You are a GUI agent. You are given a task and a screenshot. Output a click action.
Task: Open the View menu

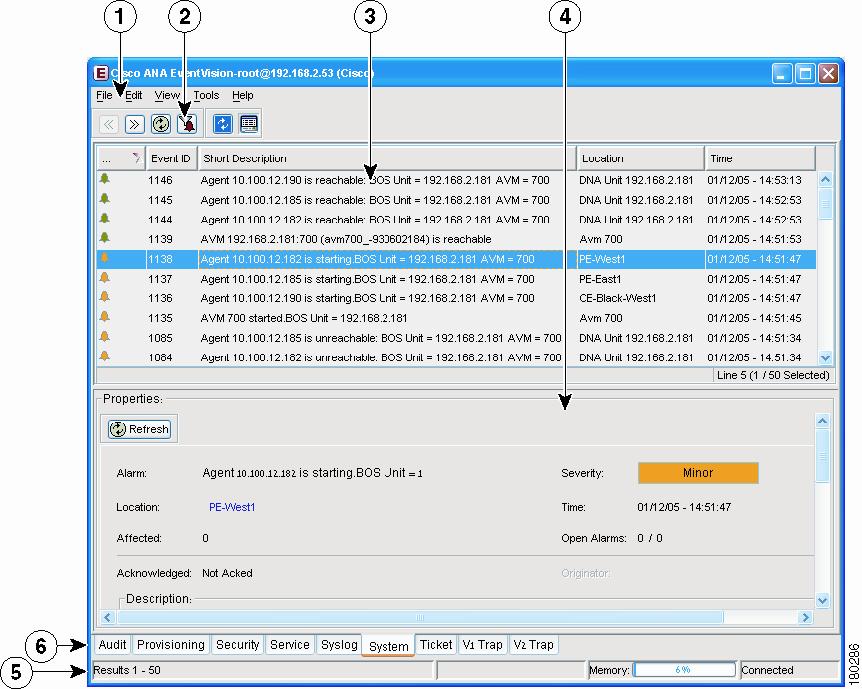[x=167, y=96]
